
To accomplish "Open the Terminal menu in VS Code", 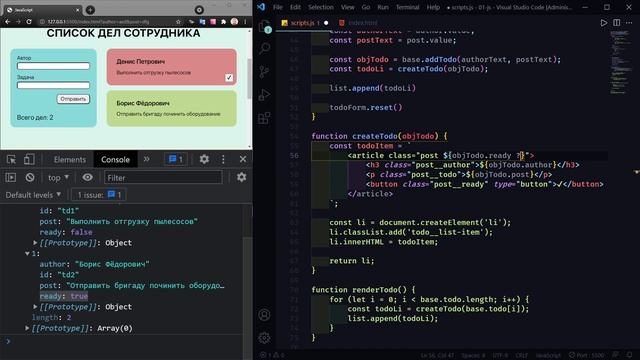I will pos(407,7).
